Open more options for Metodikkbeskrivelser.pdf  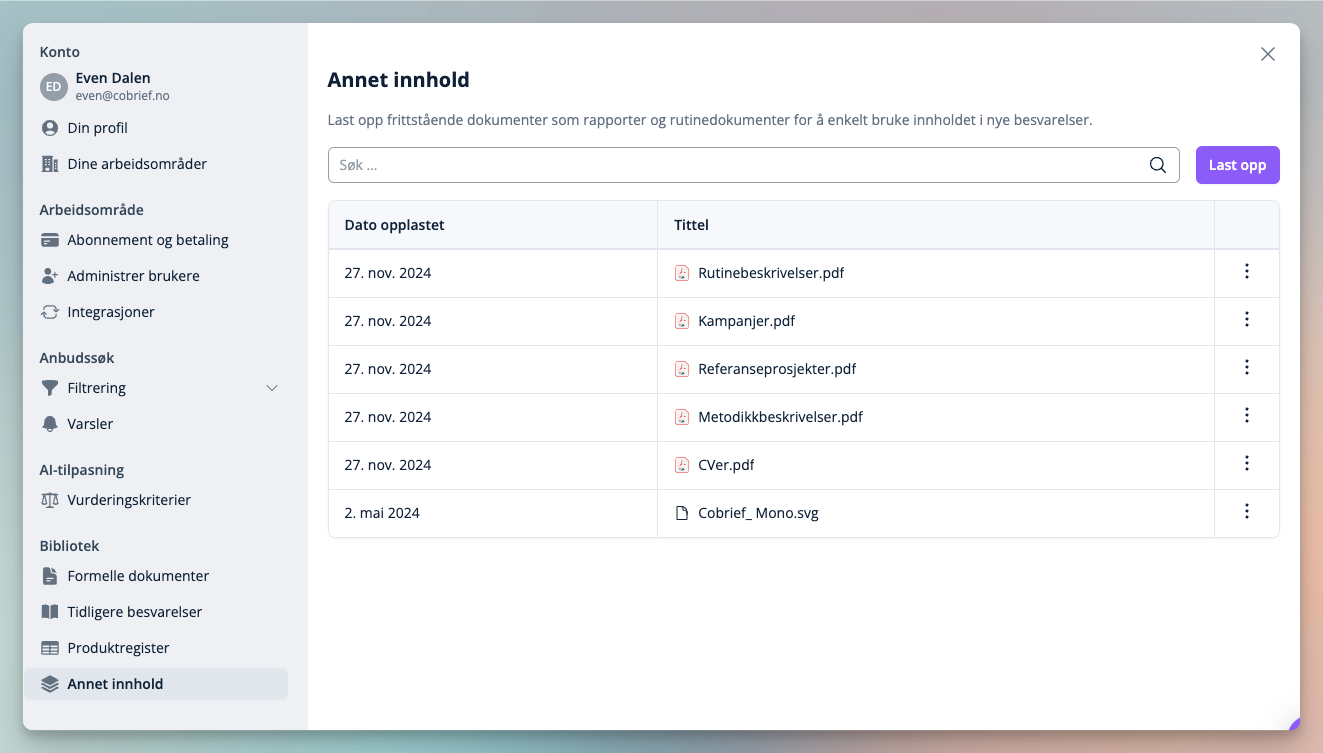(1246, 416)
